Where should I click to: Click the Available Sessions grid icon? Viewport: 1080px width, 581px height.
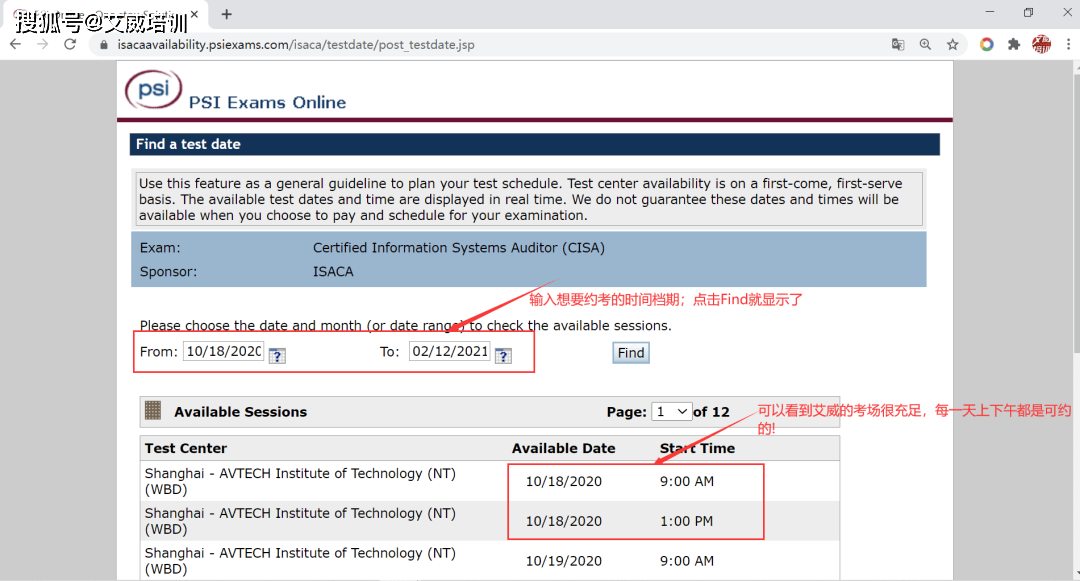click(x=153, y=410)
